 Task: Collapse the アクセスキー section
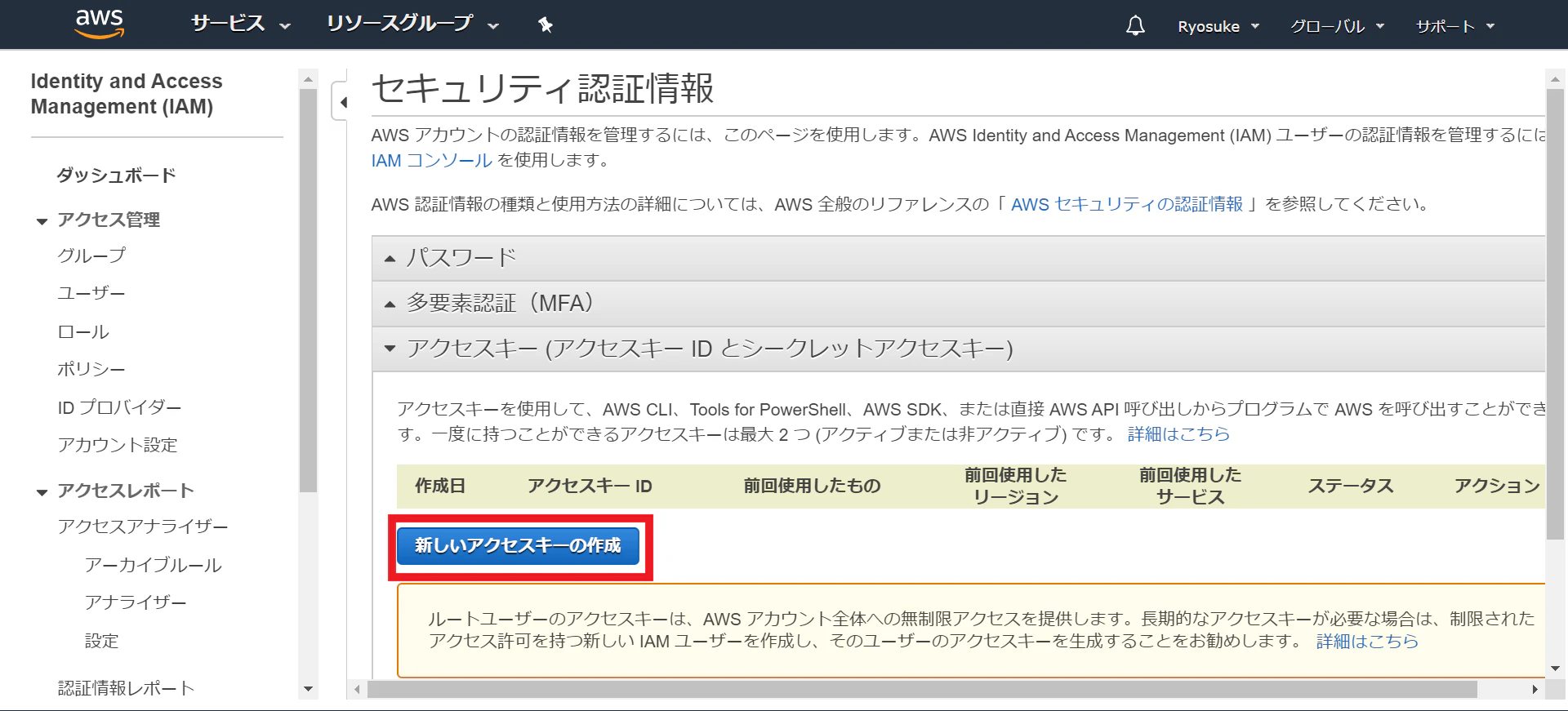(958, 349)
